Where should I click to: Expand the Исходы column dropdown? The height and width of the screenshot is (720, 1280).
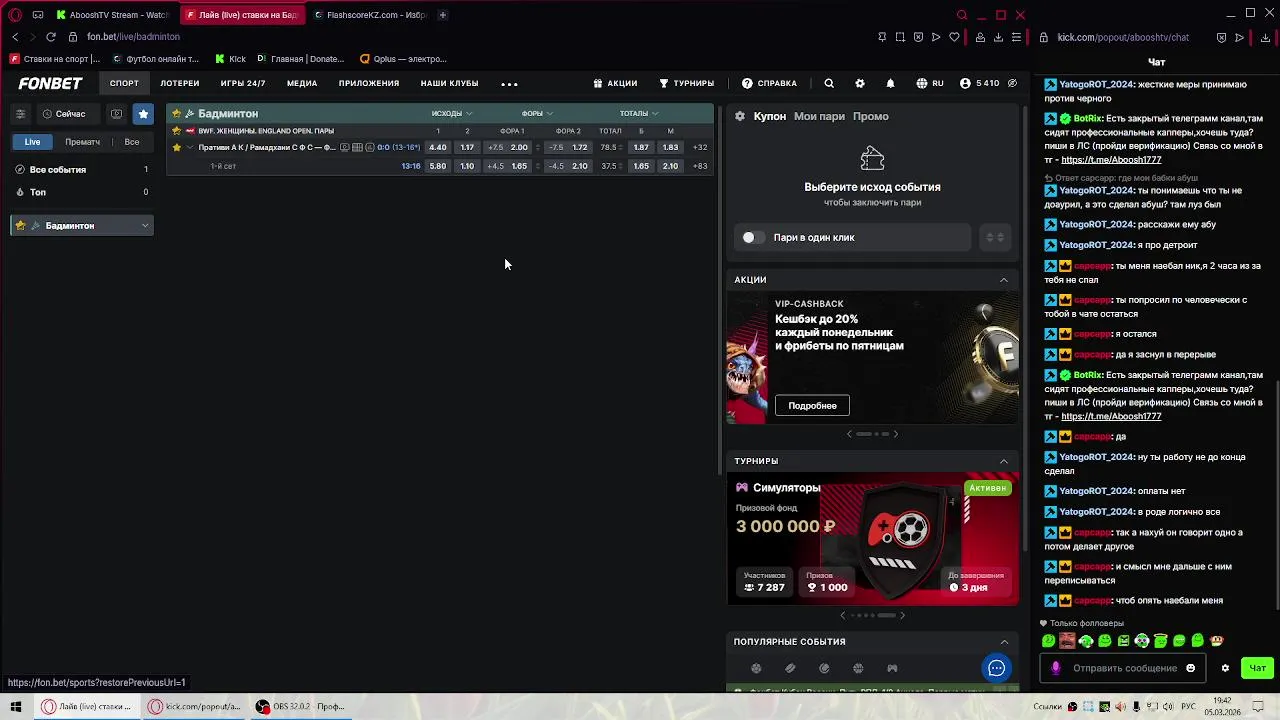tap(452, 113)
